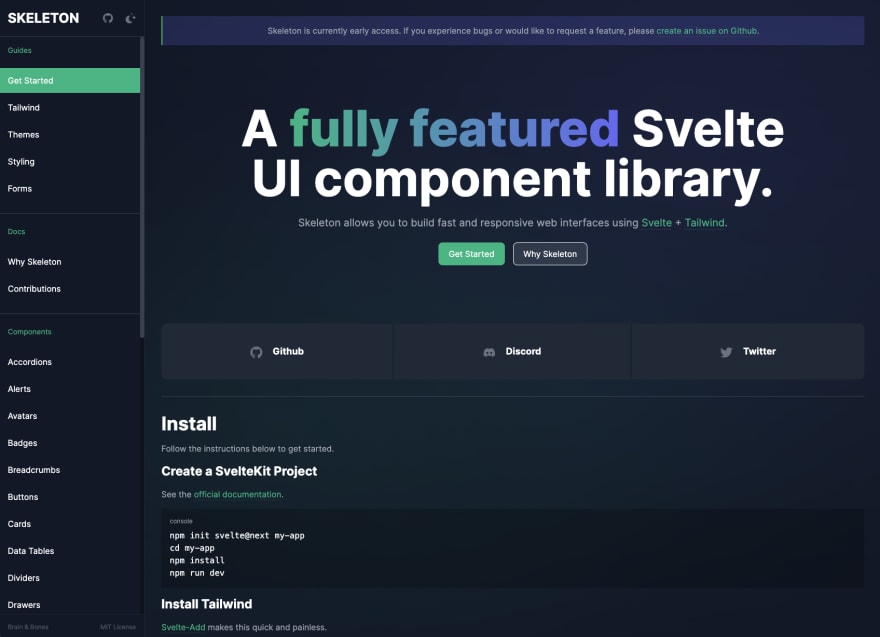
Task: Follow the official documentation link
Action: point(237,494)
